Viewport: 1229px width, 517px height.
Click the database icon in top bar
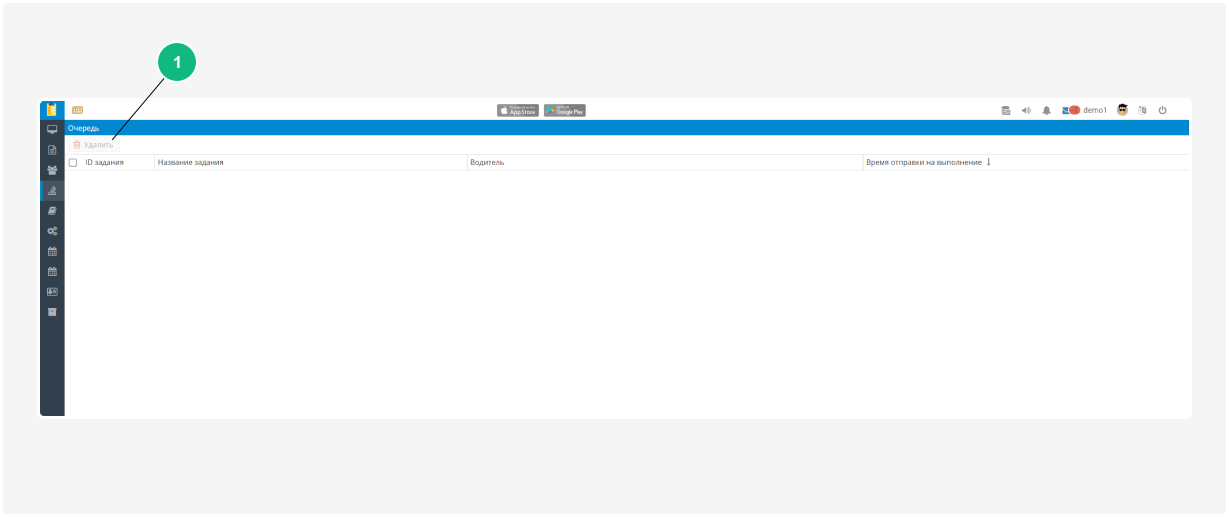tap(1006, 110)
